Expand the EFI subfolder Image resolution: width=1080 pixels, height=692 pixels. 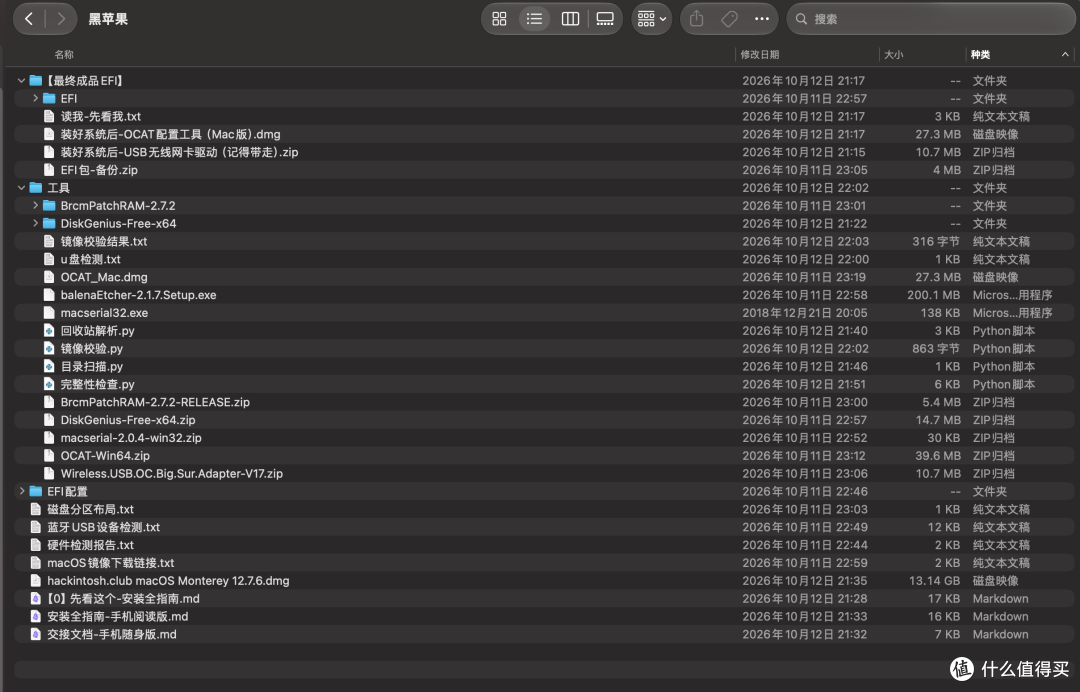tap(35, 98)
